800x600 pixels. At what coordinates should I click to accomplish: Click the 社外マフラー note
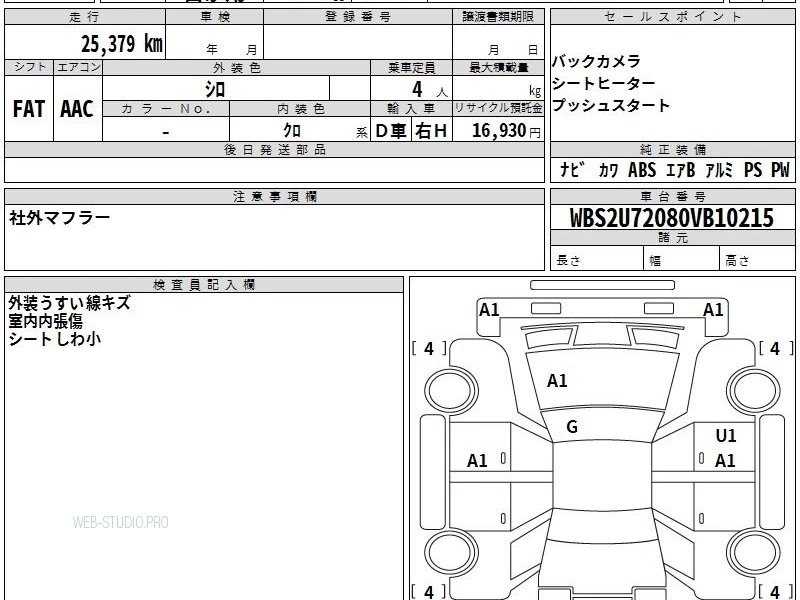tap(59, 218)
